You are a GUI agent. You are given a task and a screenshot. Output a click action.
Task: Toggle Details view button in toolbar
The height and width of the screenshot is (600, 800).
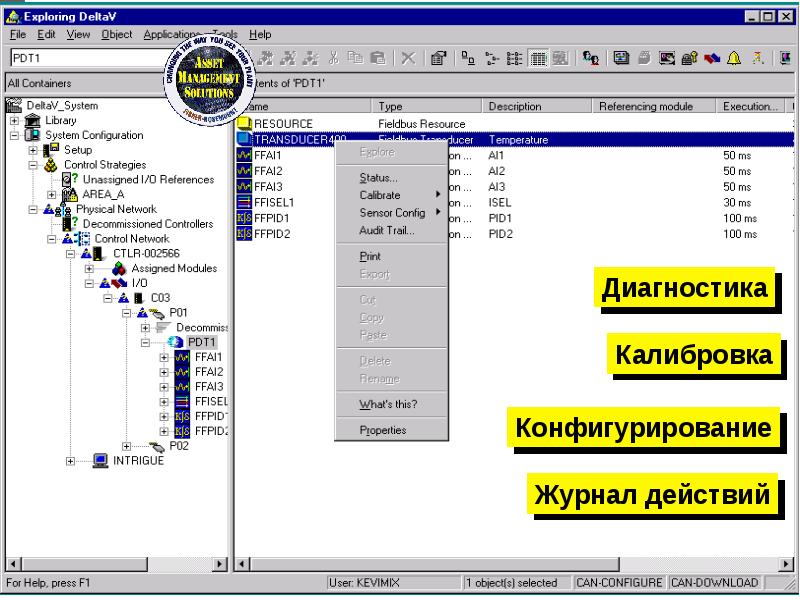(x=538, y=58)
